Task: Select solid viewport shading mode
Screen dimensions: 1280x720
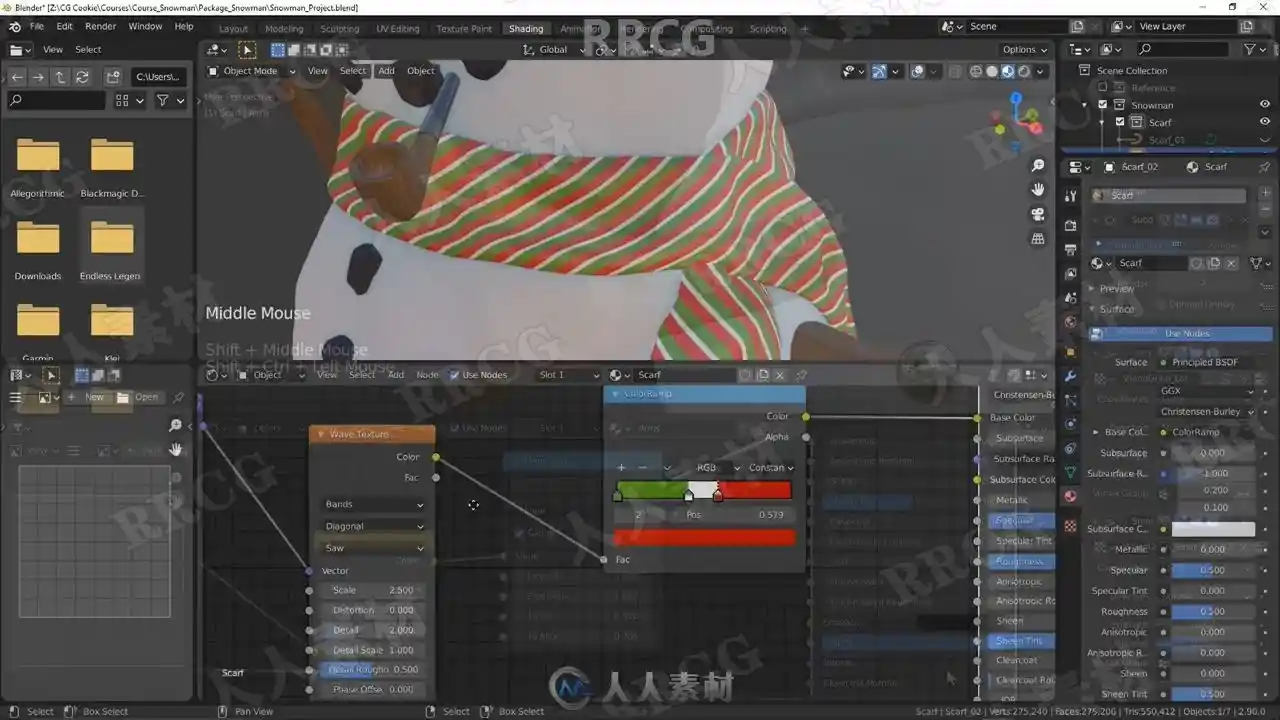Action: point(992,71)
